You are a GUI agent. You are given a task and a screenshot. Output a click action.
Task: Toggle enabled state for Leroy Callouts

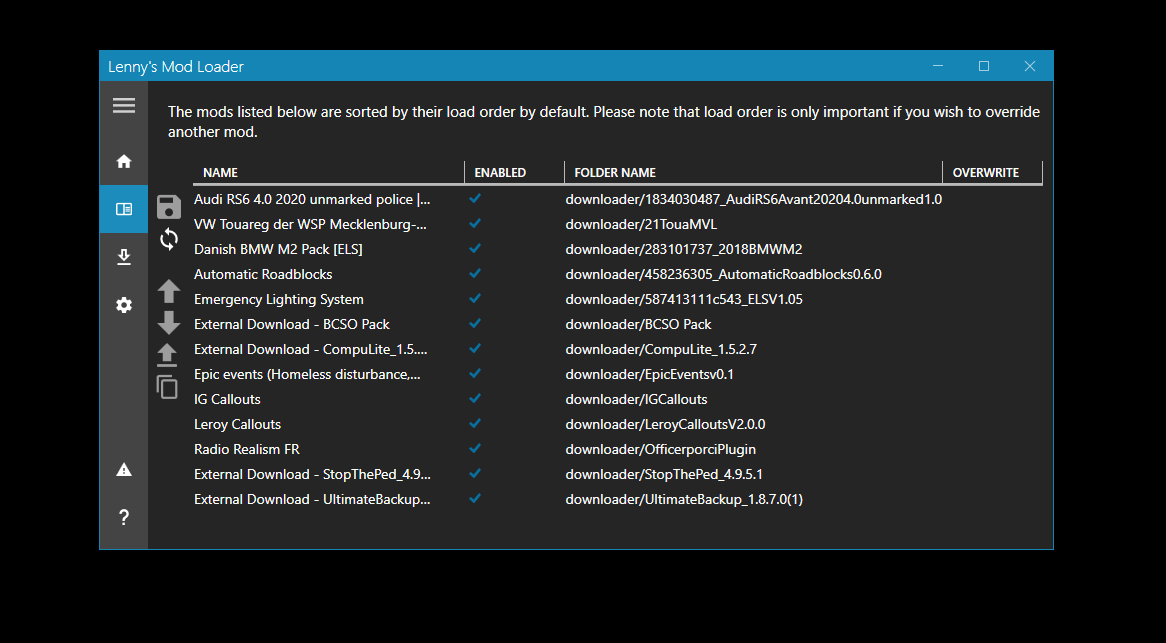[475, 424]
